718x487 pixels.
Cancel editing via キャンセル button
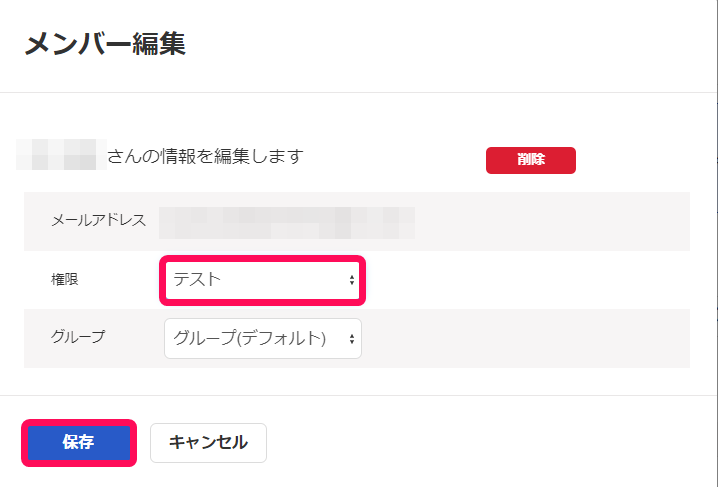coord(208,443)
